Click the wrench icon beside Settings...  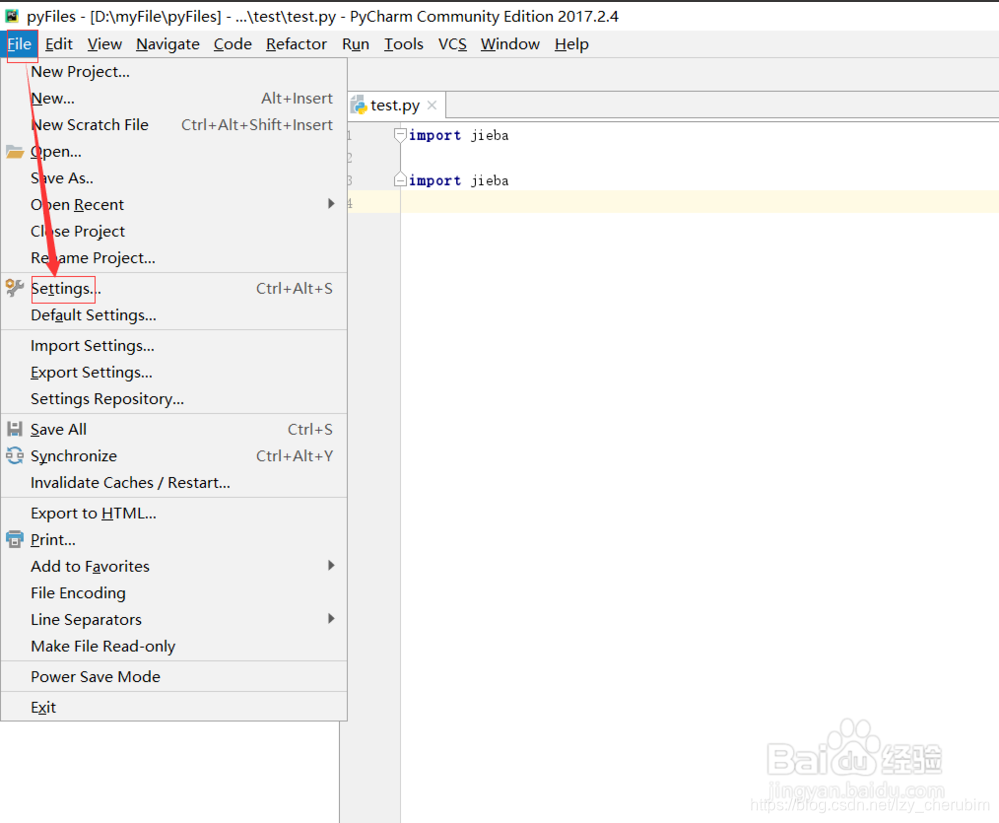tap(15, 288)
